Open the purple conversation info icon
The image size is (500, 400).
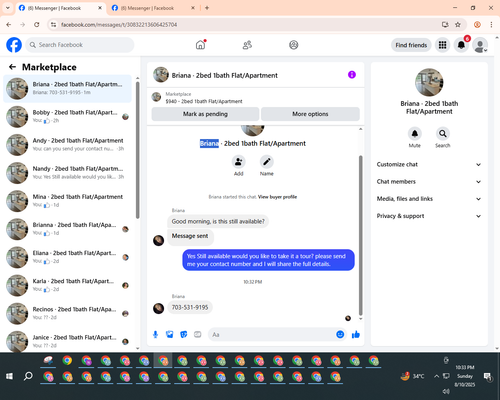352,75
